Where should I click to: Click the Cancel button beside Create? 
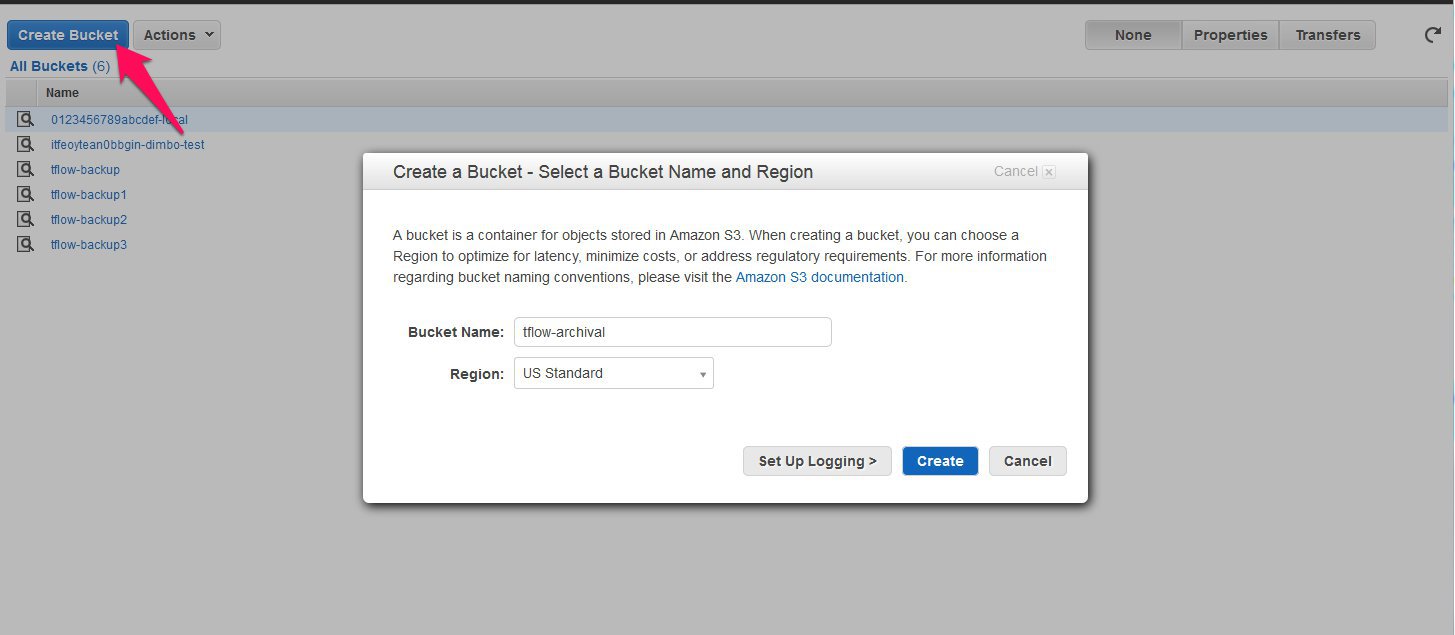tap(1028, 461)
